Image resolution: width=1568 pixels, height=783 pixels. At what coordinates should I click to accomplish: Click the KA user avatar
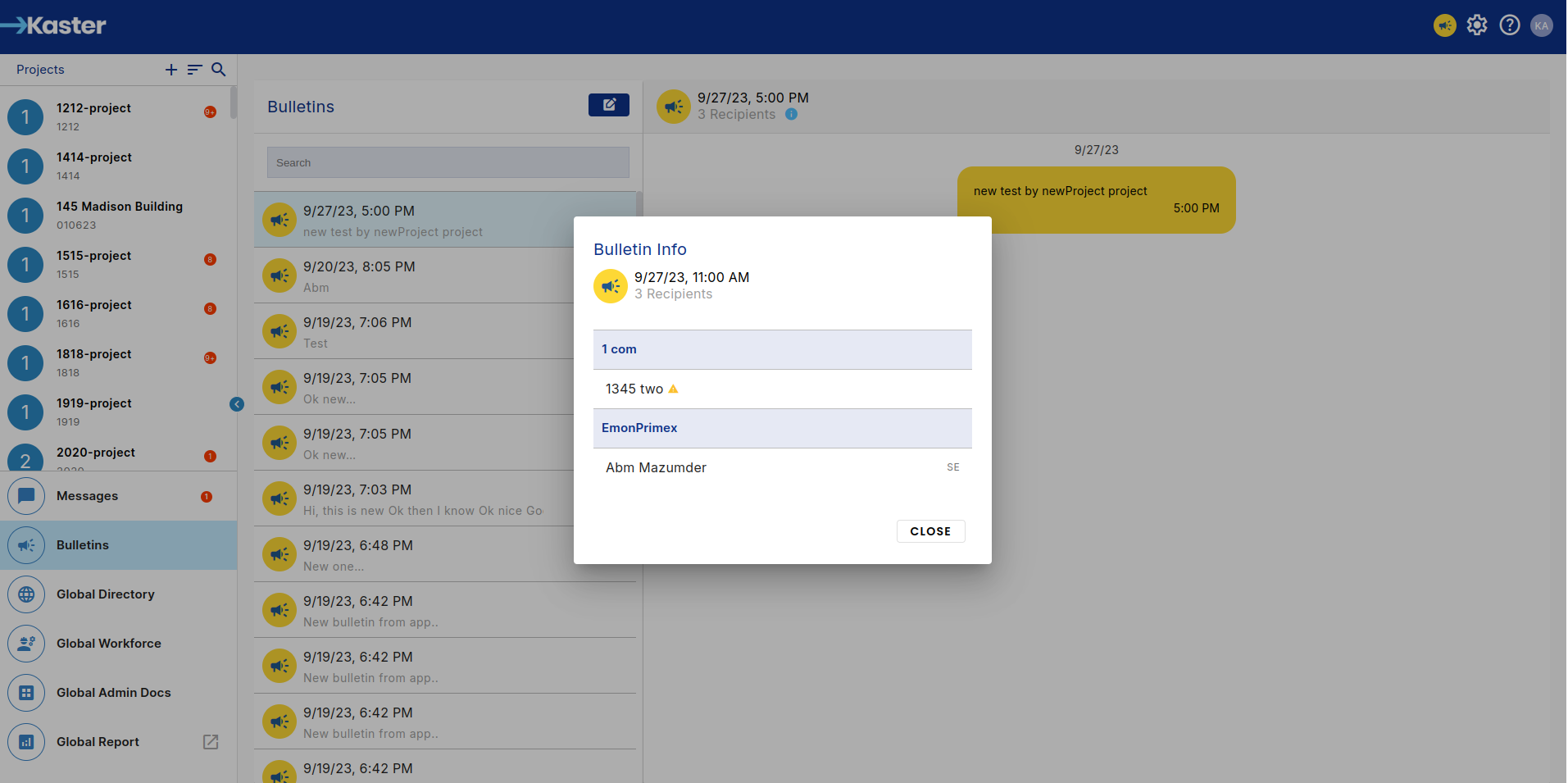(1541, 25)
